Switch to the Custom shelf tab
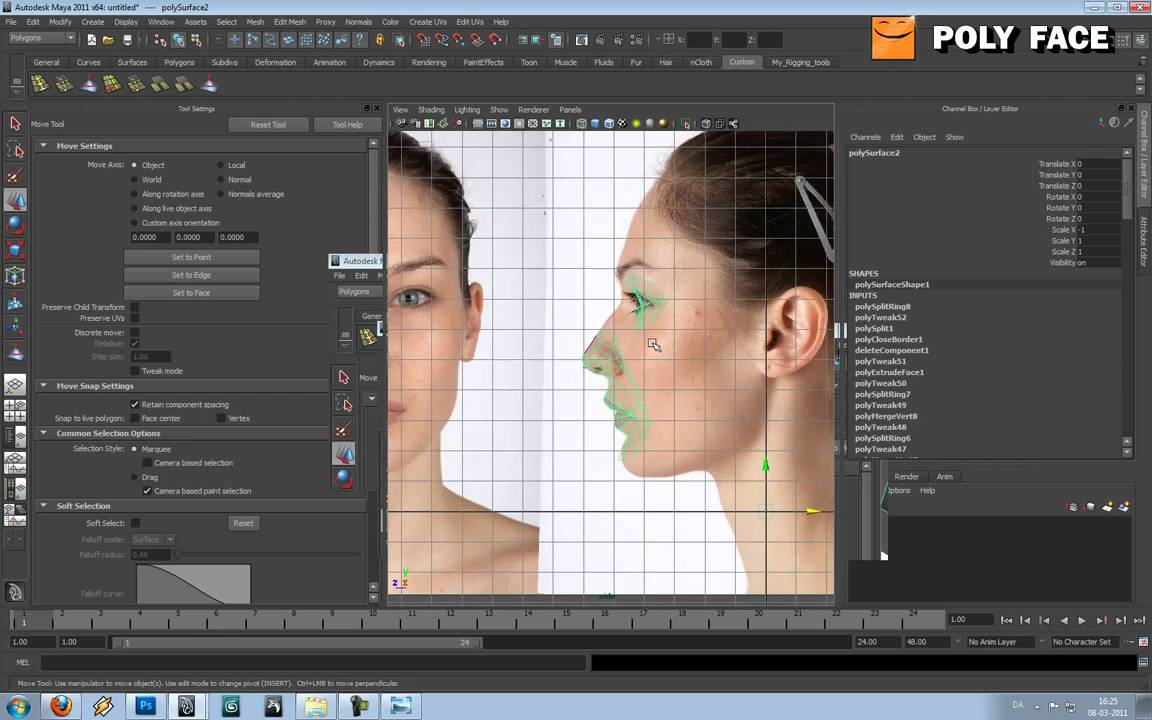The image size is (1152, 720). [742, 62]
